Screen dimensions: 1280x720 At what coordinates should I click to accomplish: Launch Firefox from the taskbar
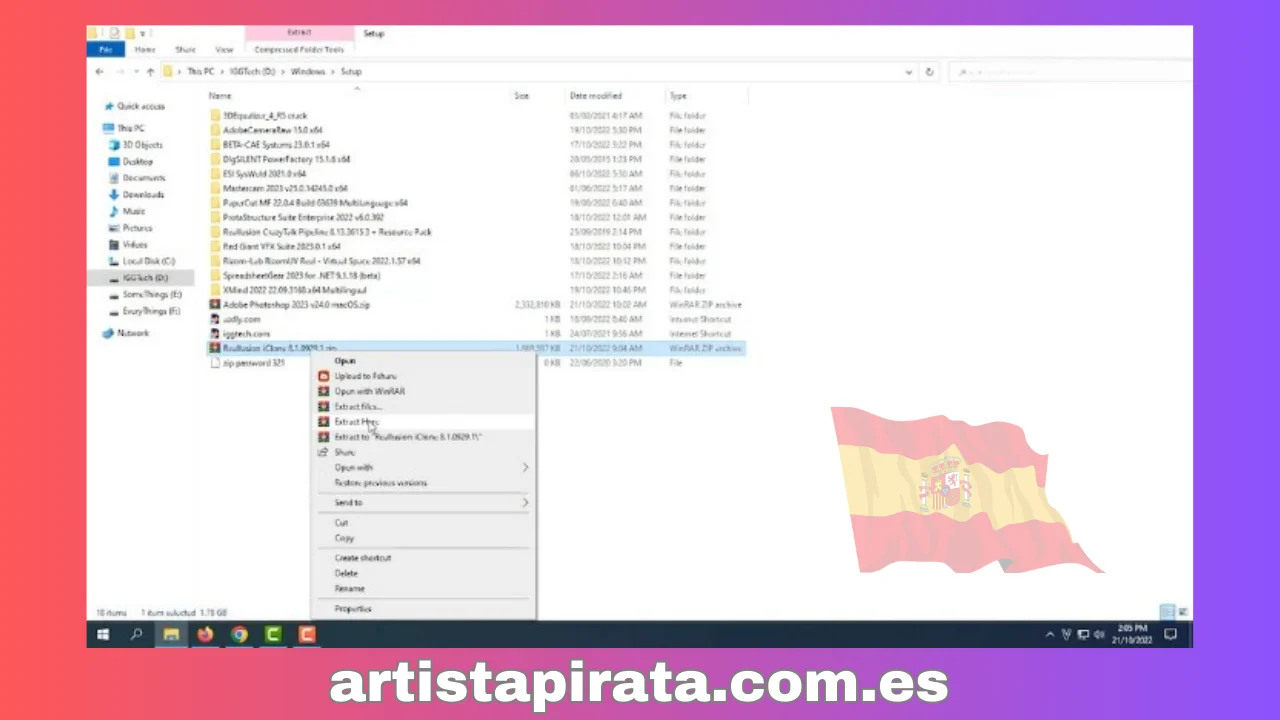(x=205, y=634)
